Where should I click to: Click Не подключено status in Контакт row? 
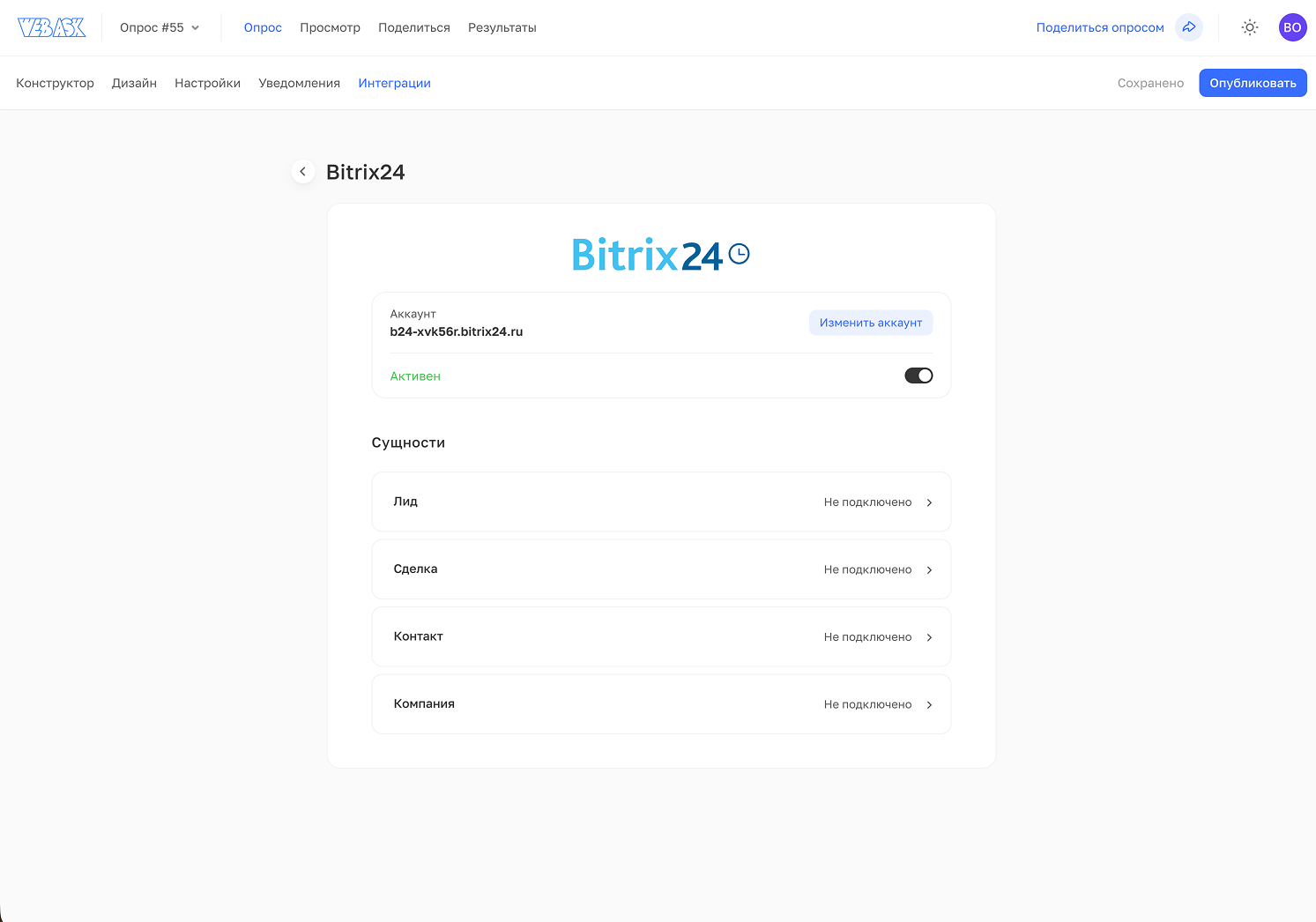pos(867,637)
